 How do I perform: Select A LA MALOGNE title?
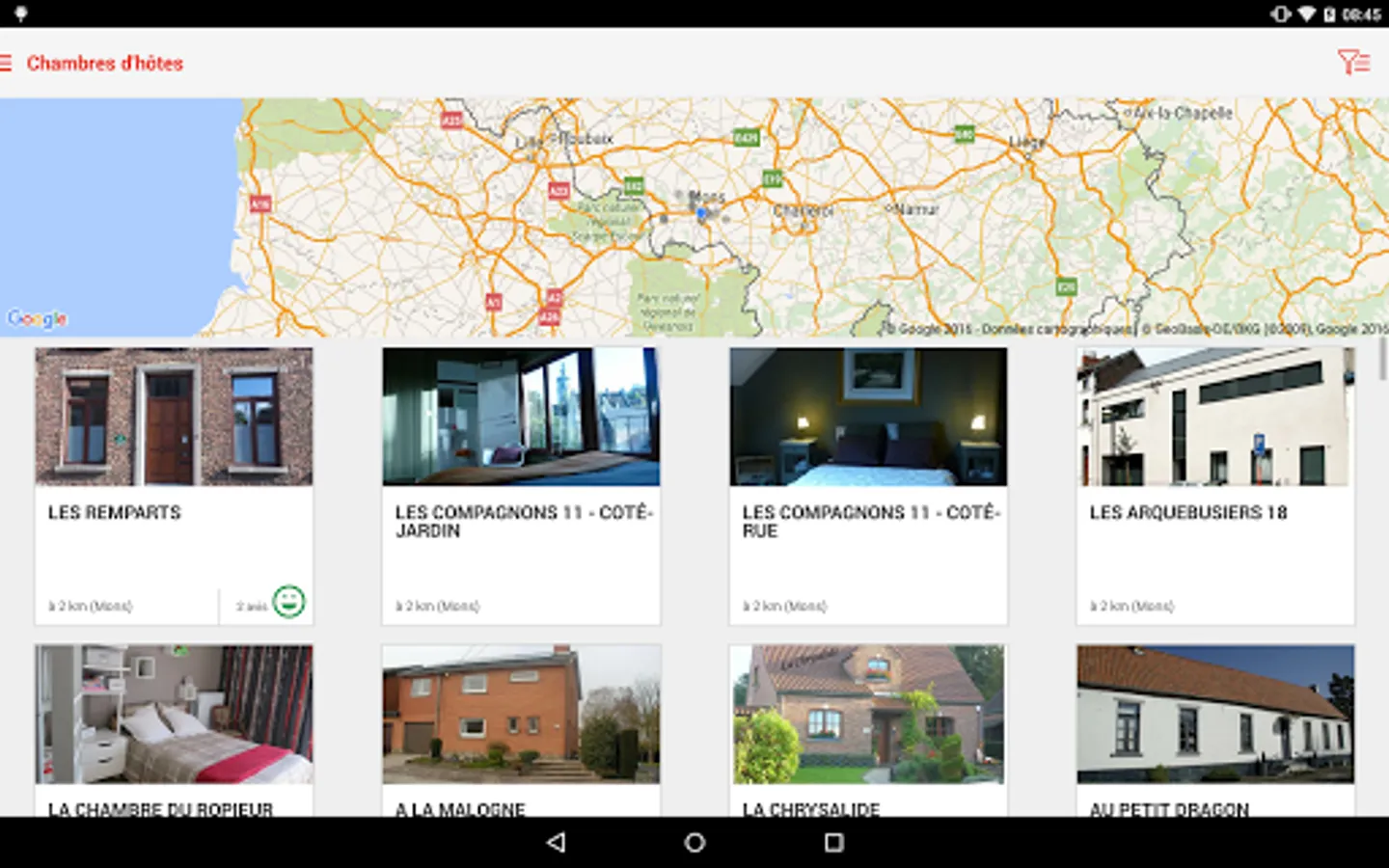[461, 809]
